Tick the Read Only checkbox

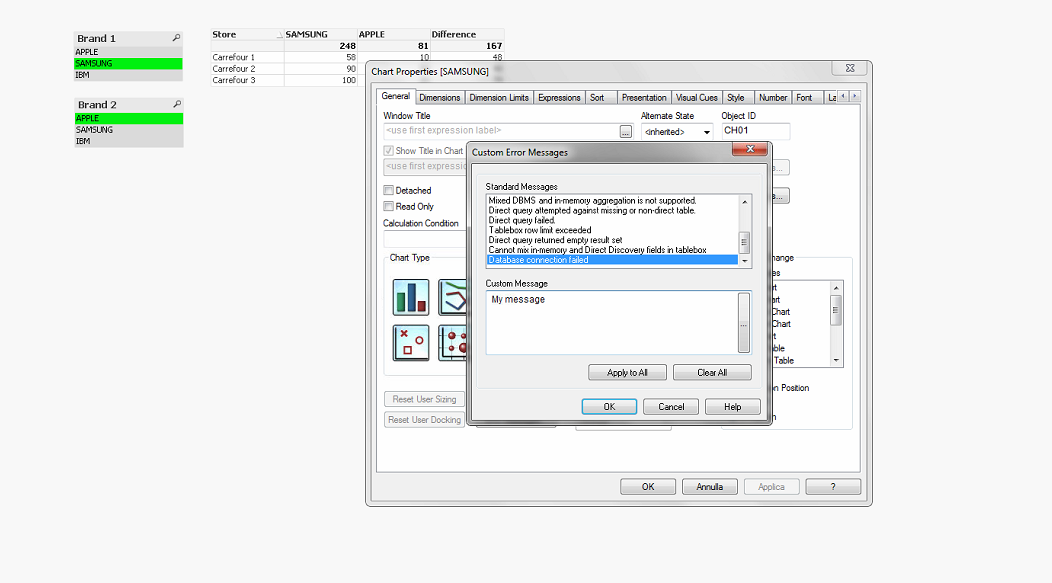tap(389, 206)
